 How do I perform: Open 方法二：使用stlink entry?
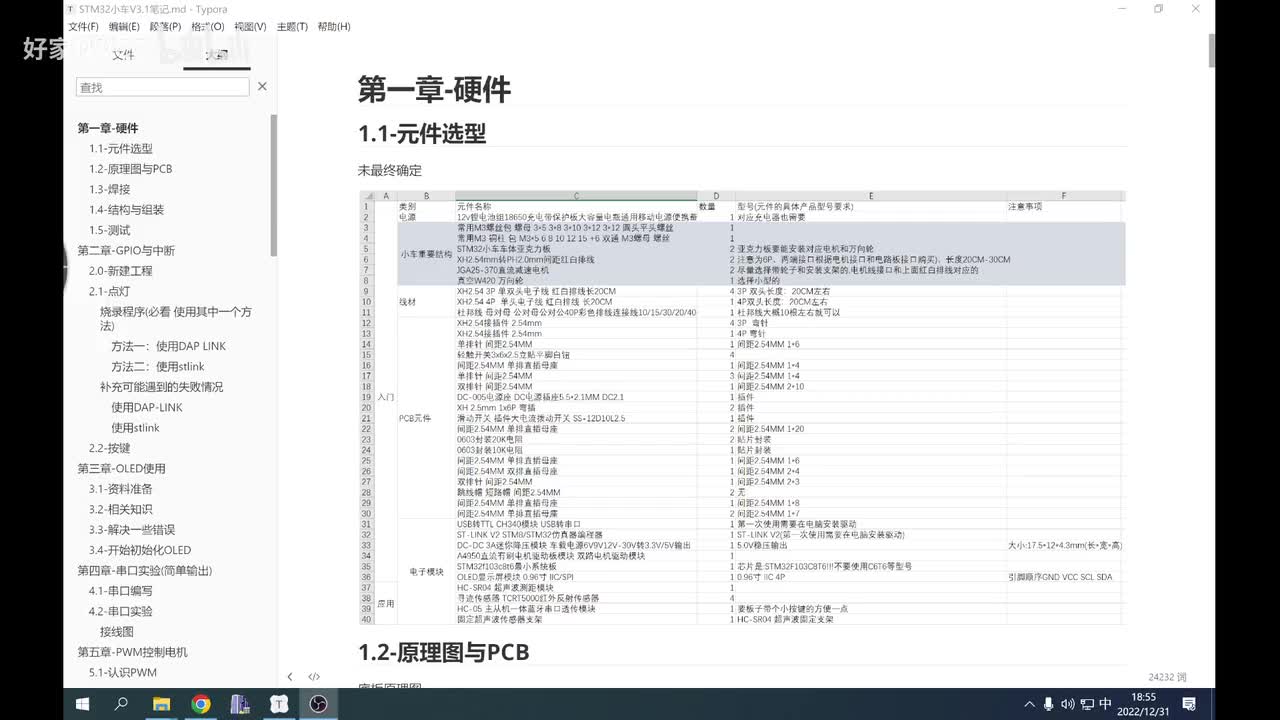(158, 367)
